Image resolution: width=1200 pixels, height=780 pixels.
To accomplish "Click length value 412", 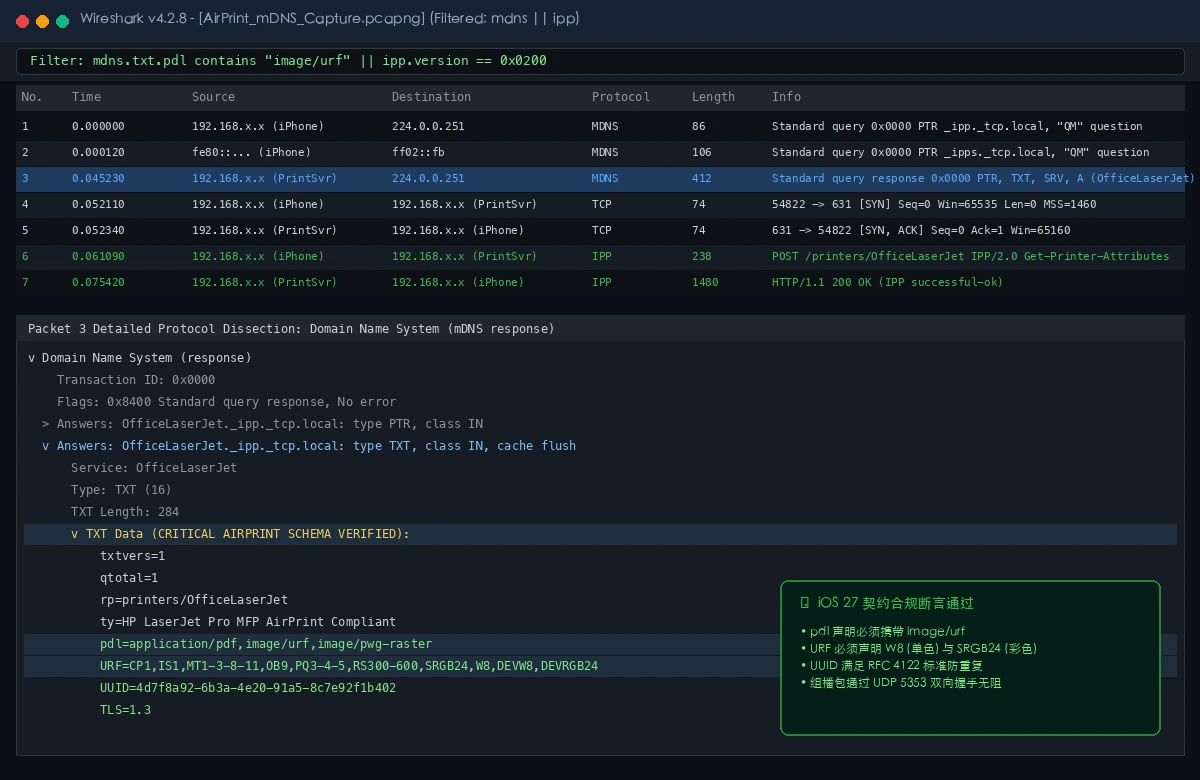I will point(702,179).
